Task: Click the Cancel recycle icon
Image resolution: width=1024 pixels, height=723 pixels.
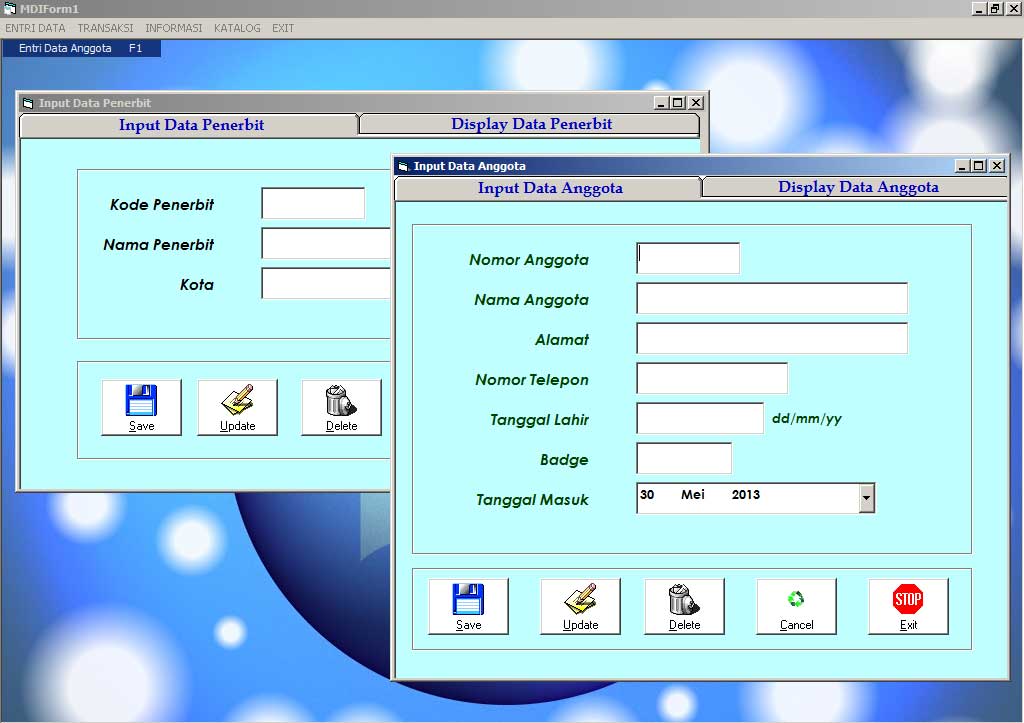Action: [x=796, y=605]
